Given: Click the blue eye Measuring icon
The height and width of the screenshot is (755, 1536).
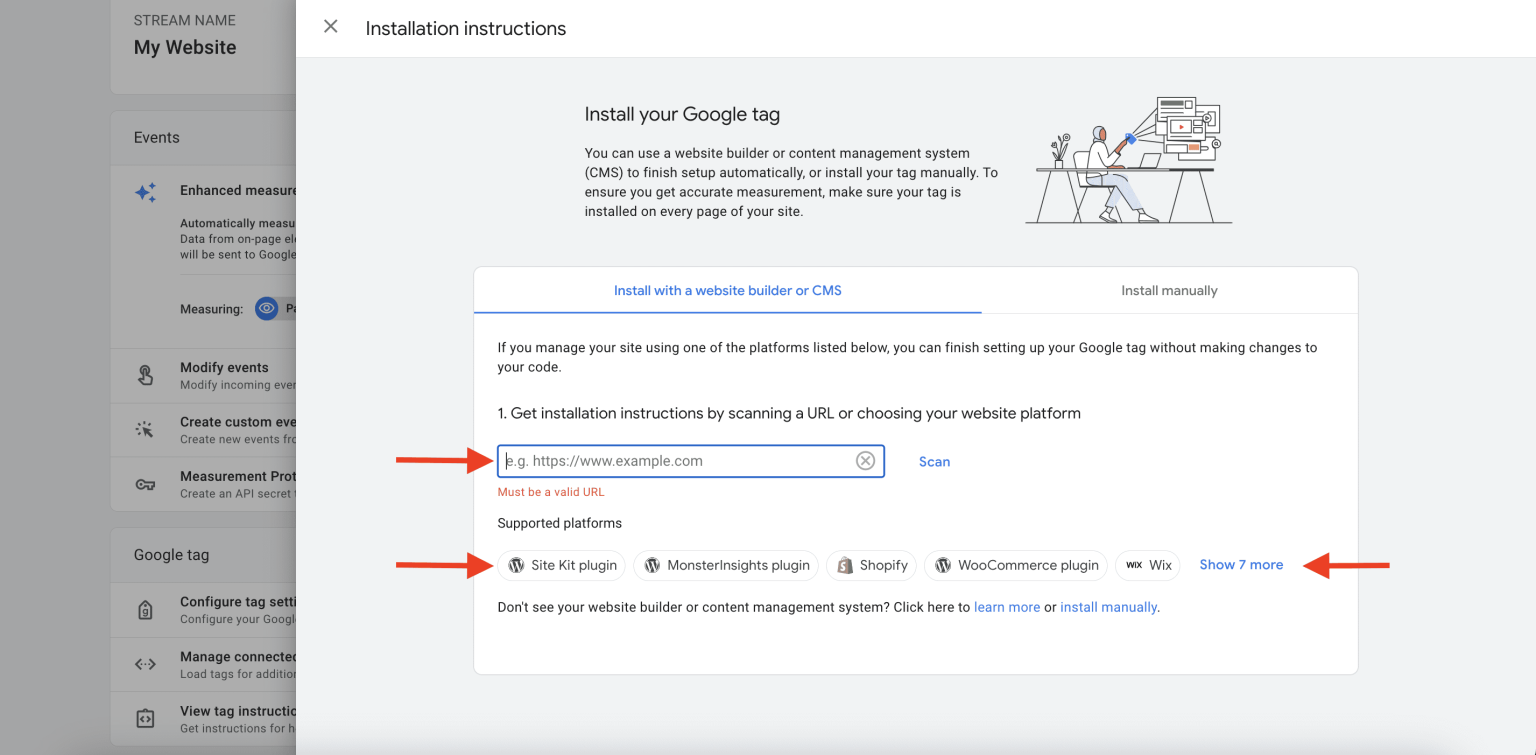Looking at the screenshot, I should 266,309.
